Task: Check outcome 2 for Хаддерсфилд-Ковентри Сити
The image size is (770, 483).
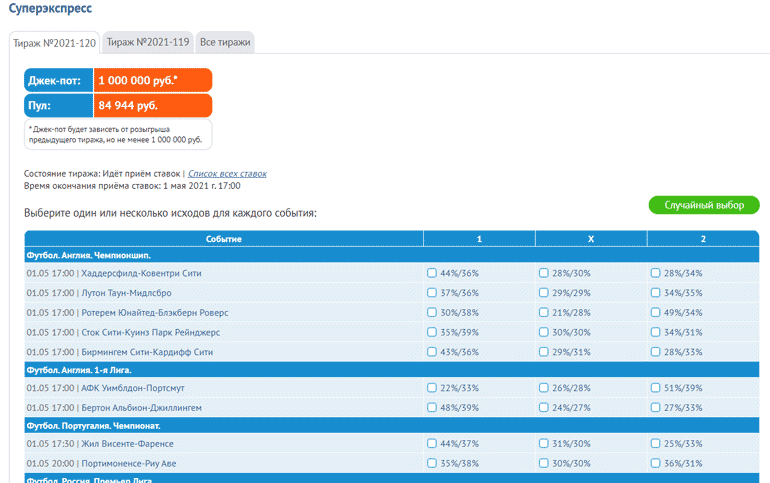Action: [656, 273]
